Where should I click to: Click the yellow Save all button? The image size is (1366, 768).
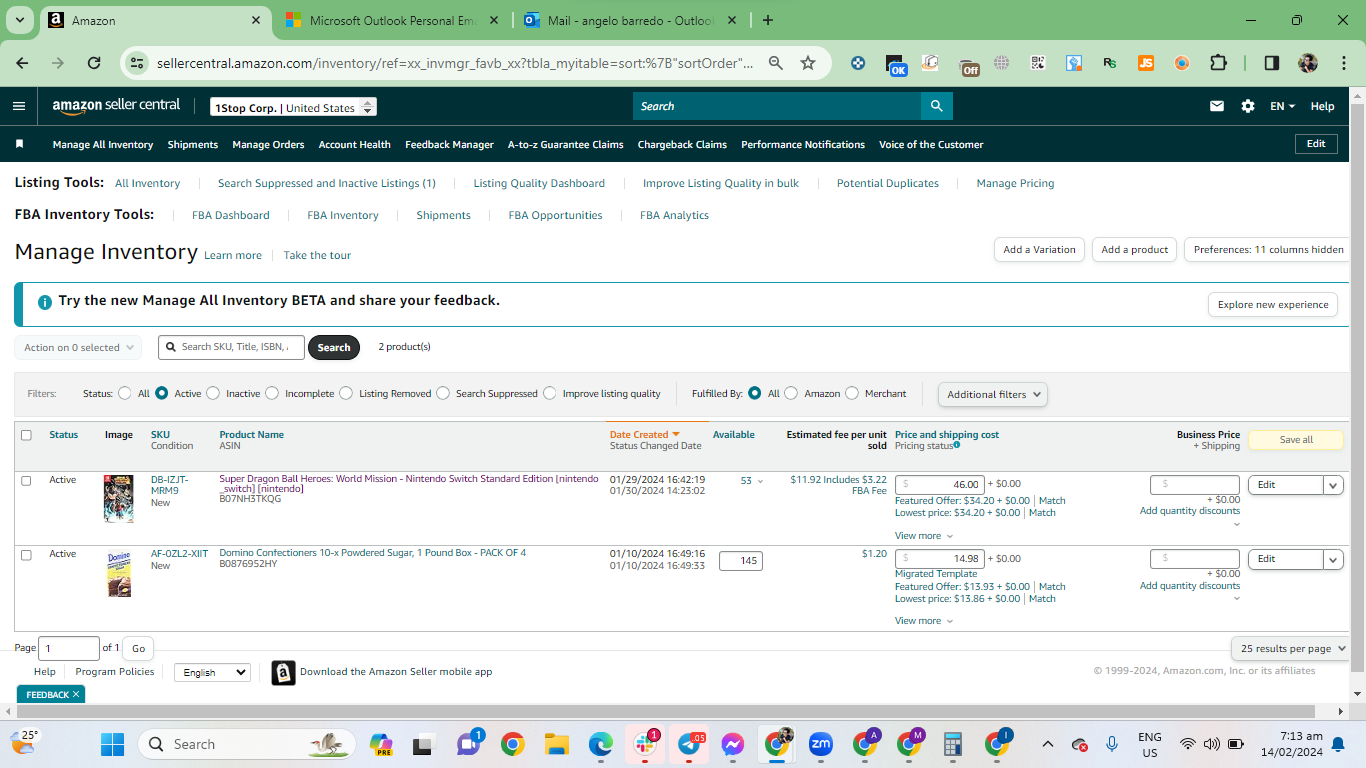1296,440
